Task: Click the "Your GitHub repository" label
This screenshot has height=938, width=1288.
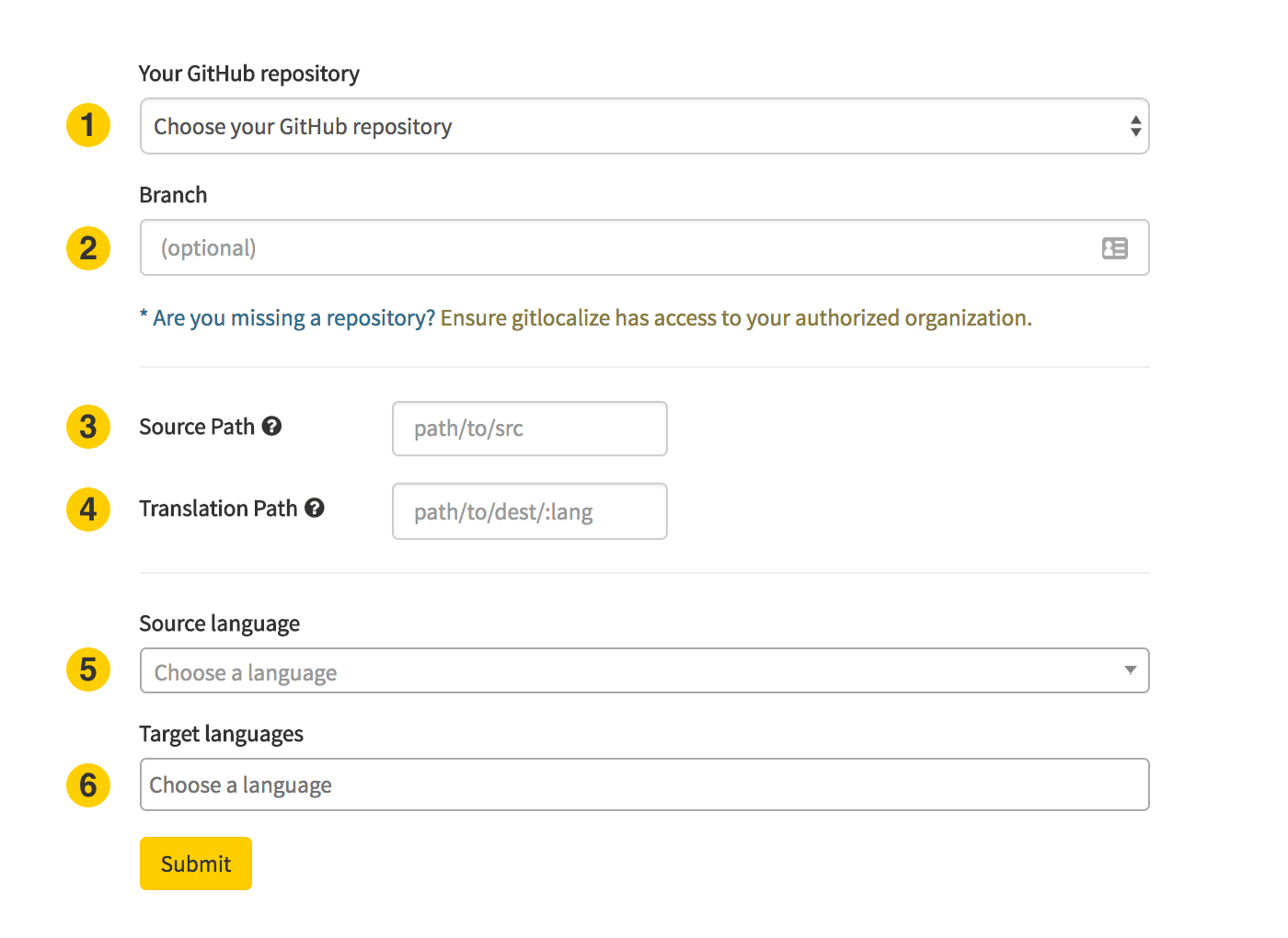Action: point(249,74)
